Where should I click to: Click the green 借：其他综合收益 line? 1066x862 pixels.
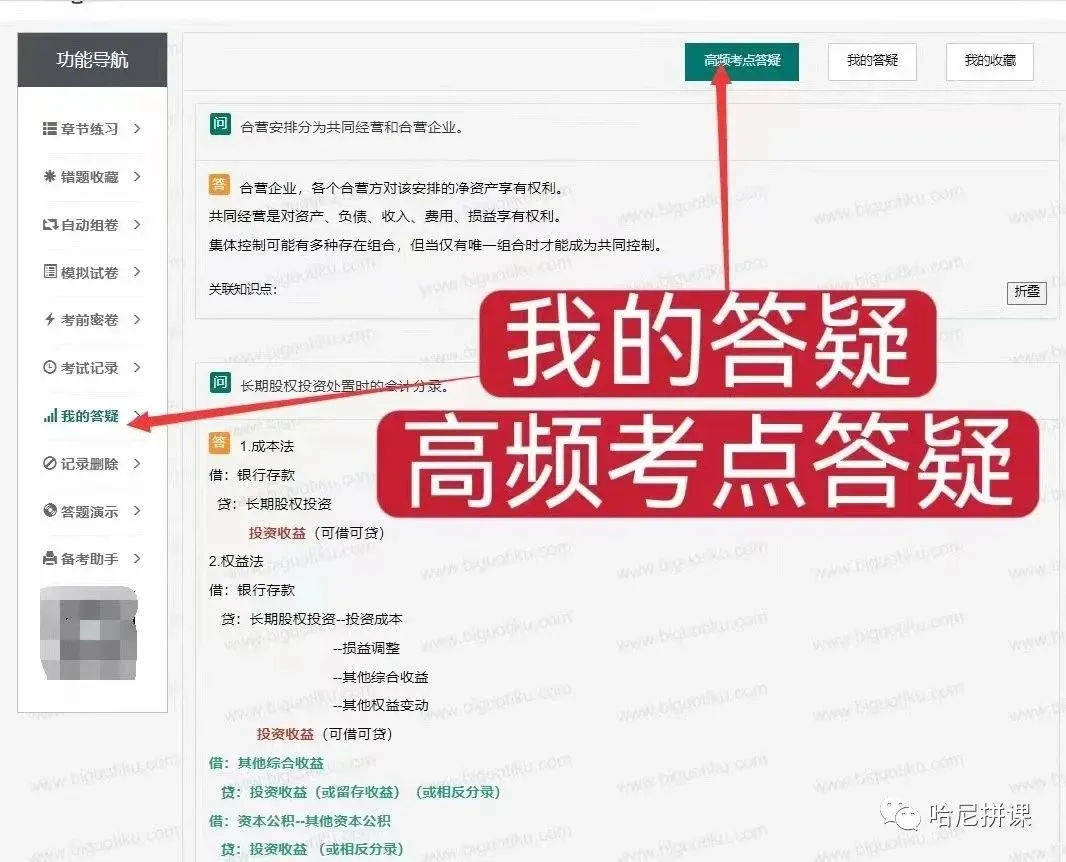click(266, 763)
